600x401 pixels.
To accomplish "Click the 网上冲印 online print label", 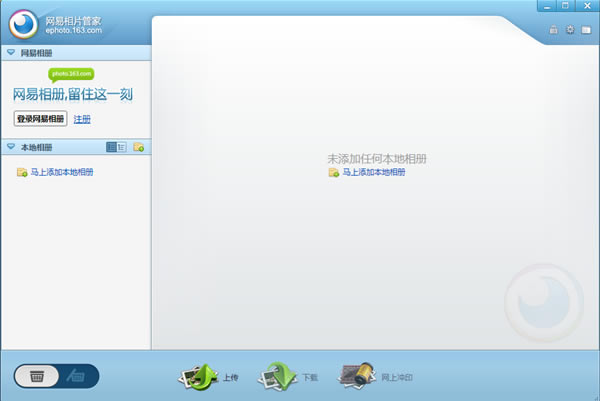I will 397,378.
